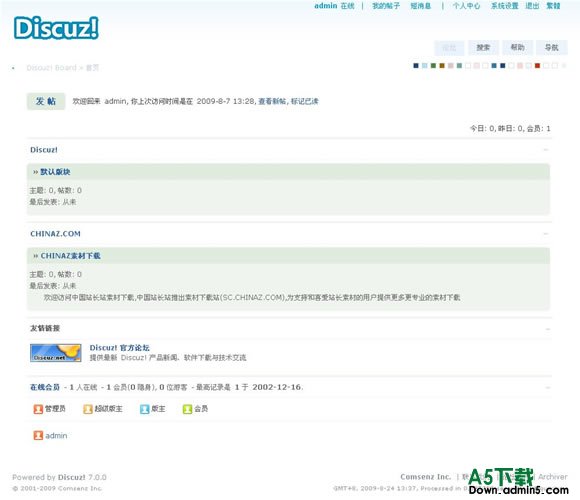Select the gold-brown style swatch
580x500 pixels.
point(442,66)
